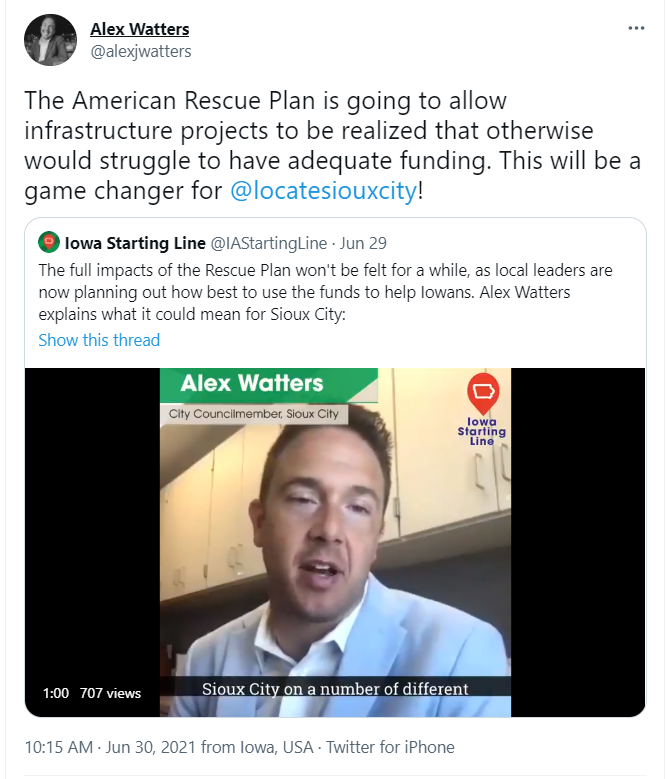Play the embedded Alex Watters video
667x779 pixels.
pyautogui.click(x=335, y=542)
